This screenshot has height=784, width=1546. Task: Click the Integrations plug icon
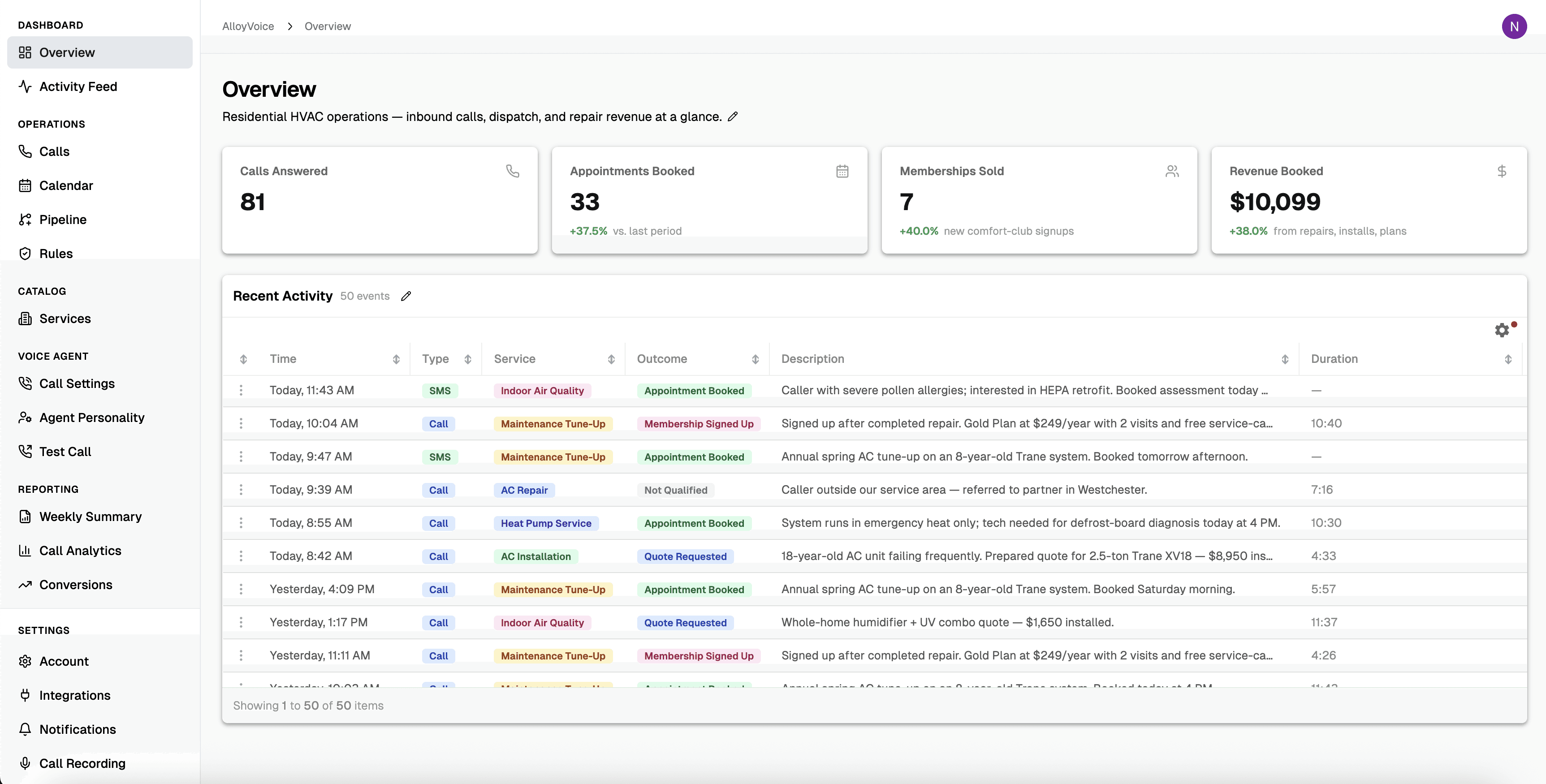coord(25,695)
